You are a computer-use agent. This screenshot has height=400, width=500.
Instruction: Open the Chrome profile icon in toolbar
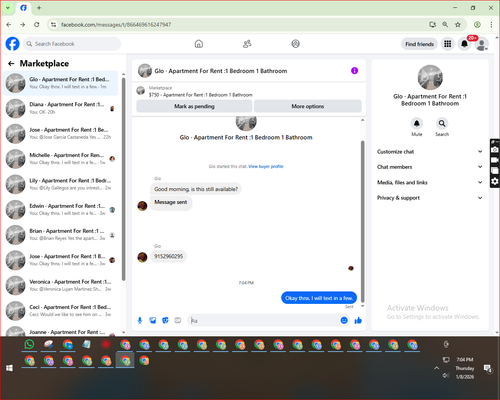pos(477,24)
